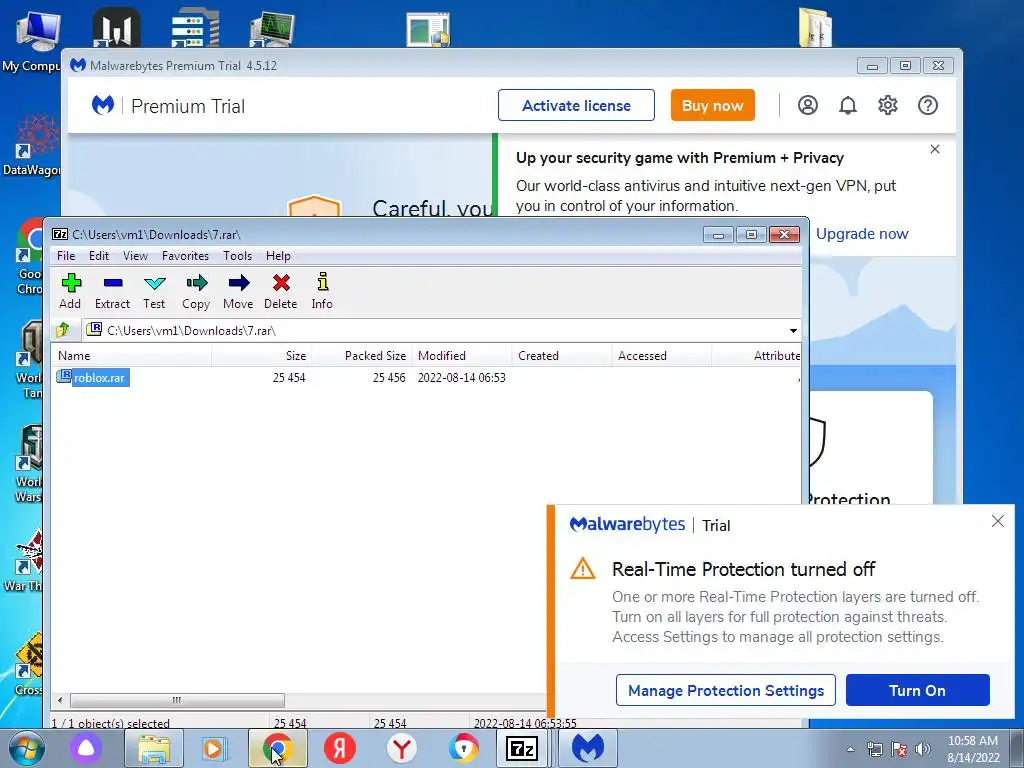Open Google Chrome from the taskbar
1024x768 pixels.
click(x=278, y=748)
